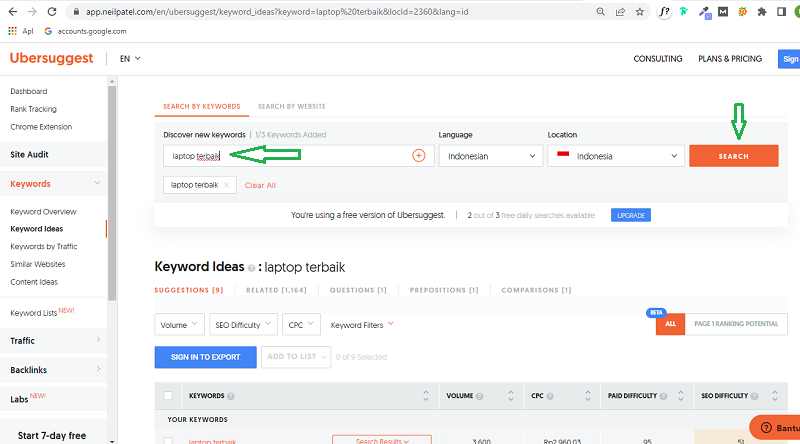Open ADD TO LIST dropdown
Screen dimensions: 800x444
click(296, 357)
